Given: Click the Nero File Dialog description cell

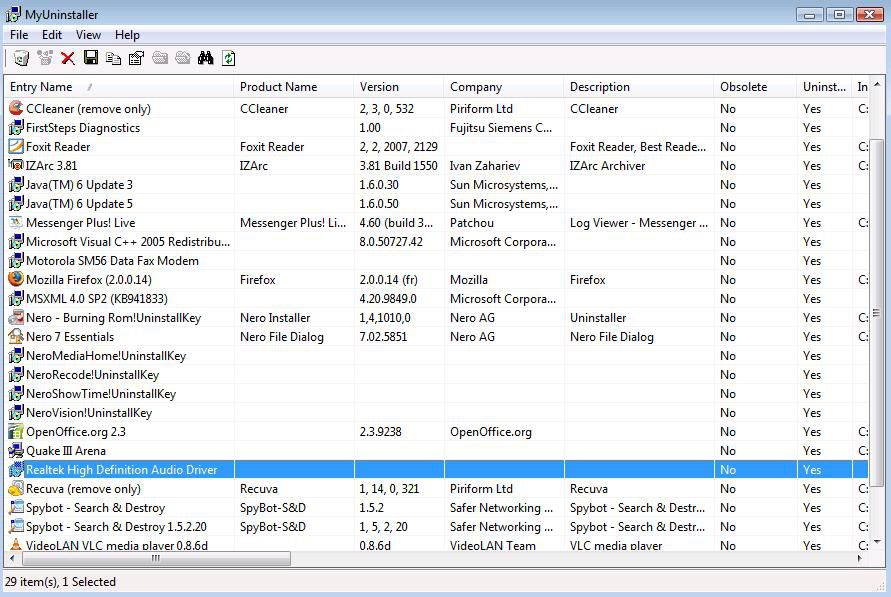Looking at the screenshot, I should [x=611, y=336].
